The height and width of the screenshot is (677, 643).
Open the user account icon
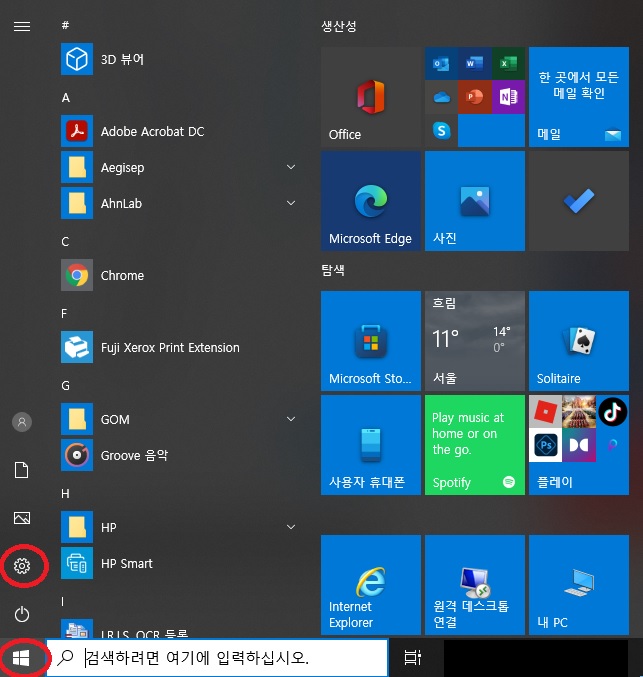pyautogui.click(x=22, y=422)
